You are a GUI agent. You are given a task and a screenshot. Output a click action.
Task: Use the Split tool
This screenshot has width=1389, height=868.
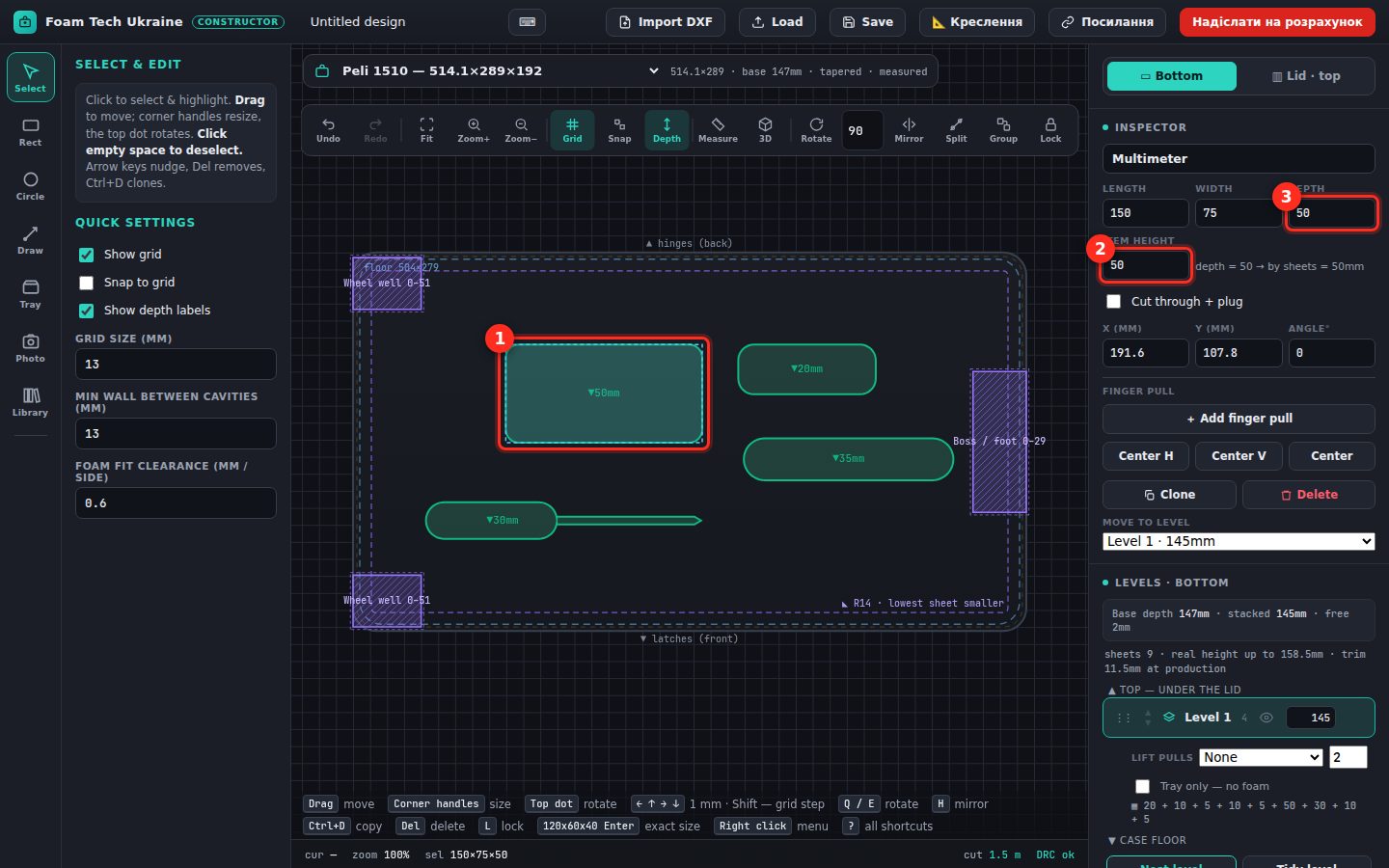click(956, 130)
